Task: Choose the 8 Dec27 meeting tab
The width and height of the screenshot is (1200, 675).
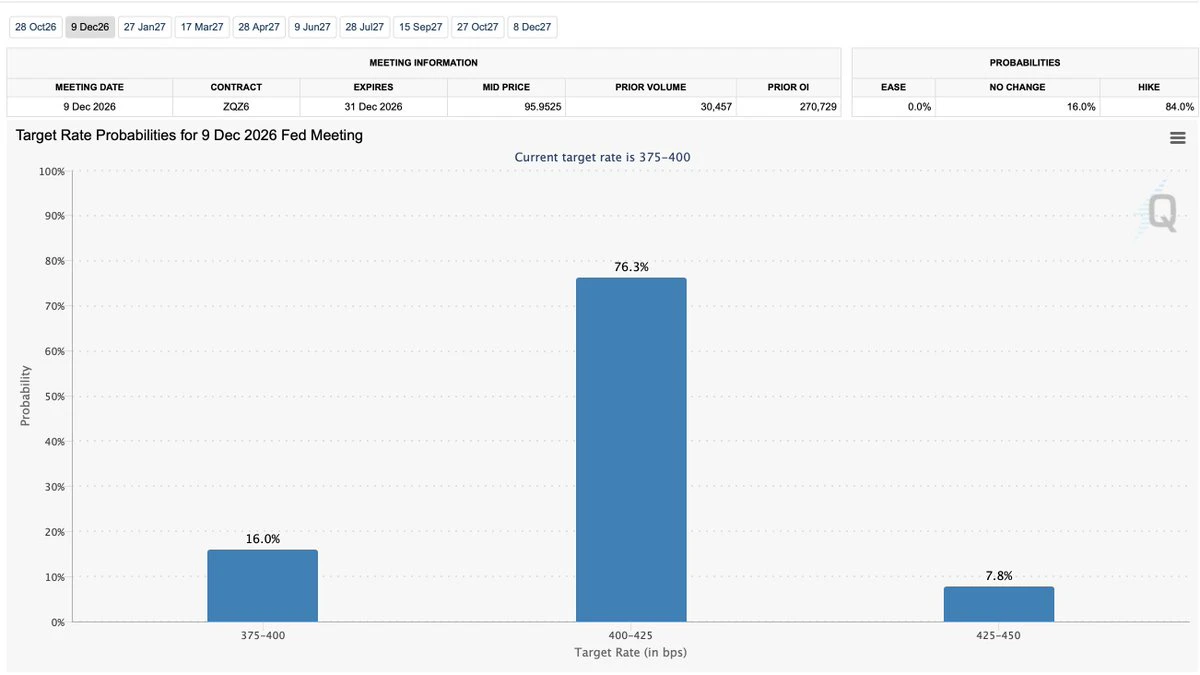Action: (x=532, y=27)
